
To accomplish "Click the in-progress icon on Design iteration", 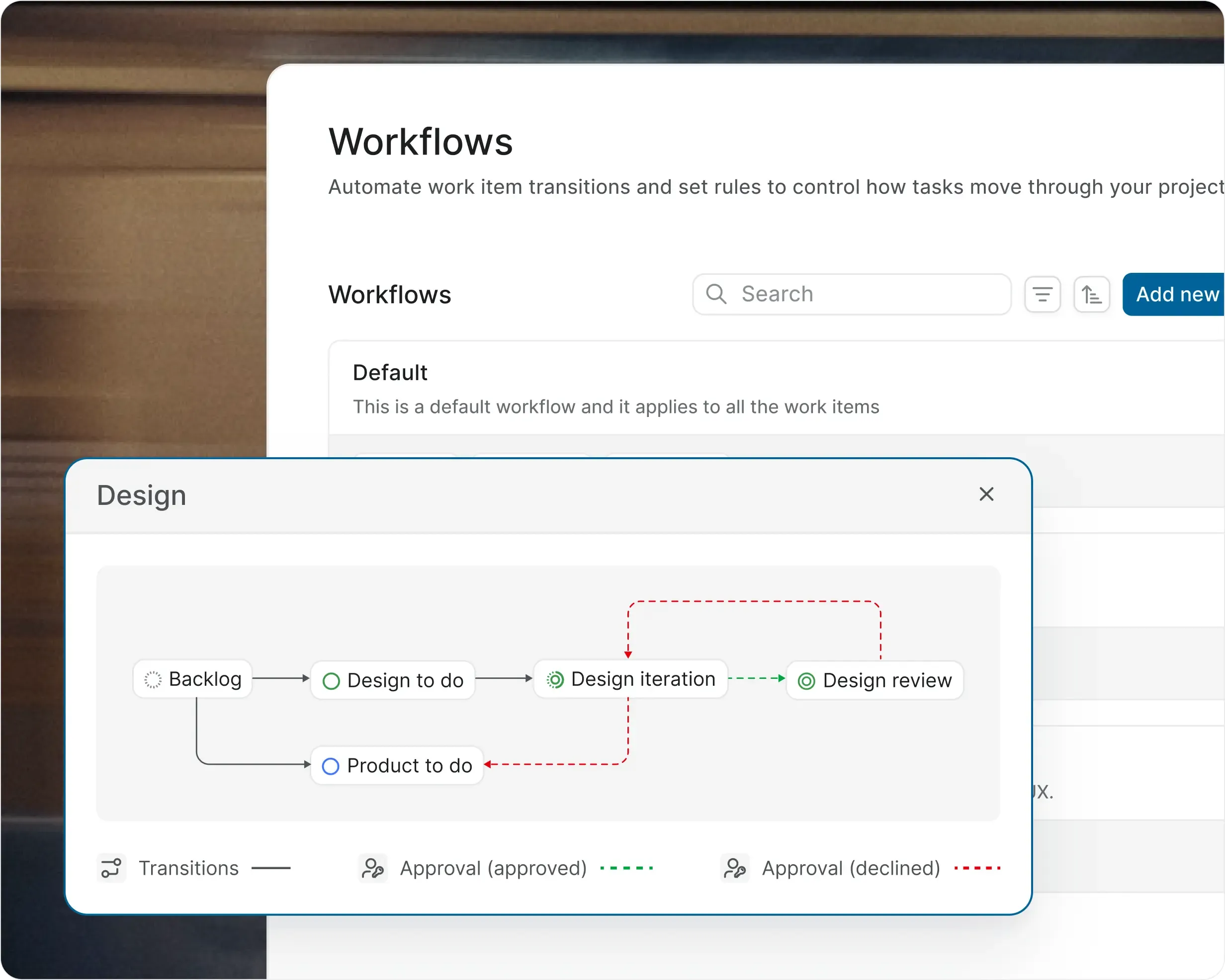I will pos(555,679).
